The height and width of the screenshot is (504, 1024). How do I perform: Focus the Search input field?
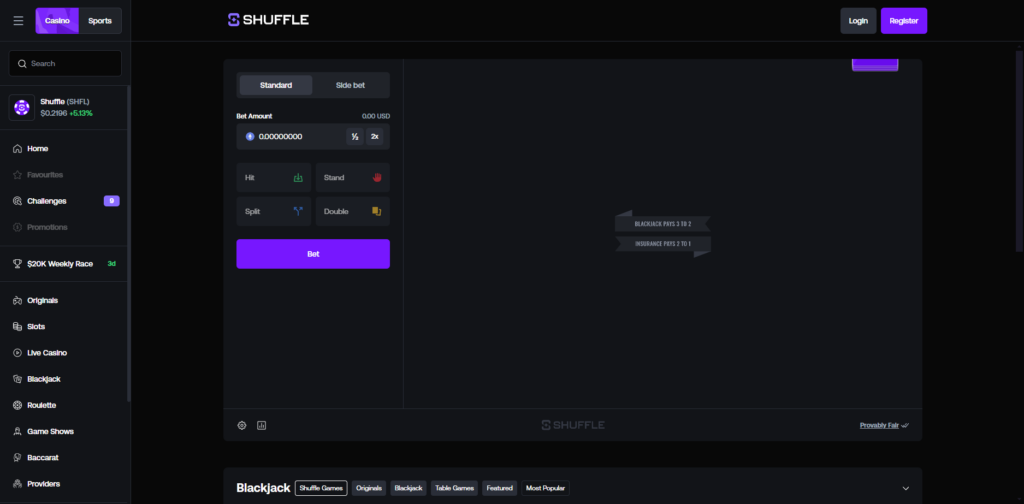click(x=65, y=63)
